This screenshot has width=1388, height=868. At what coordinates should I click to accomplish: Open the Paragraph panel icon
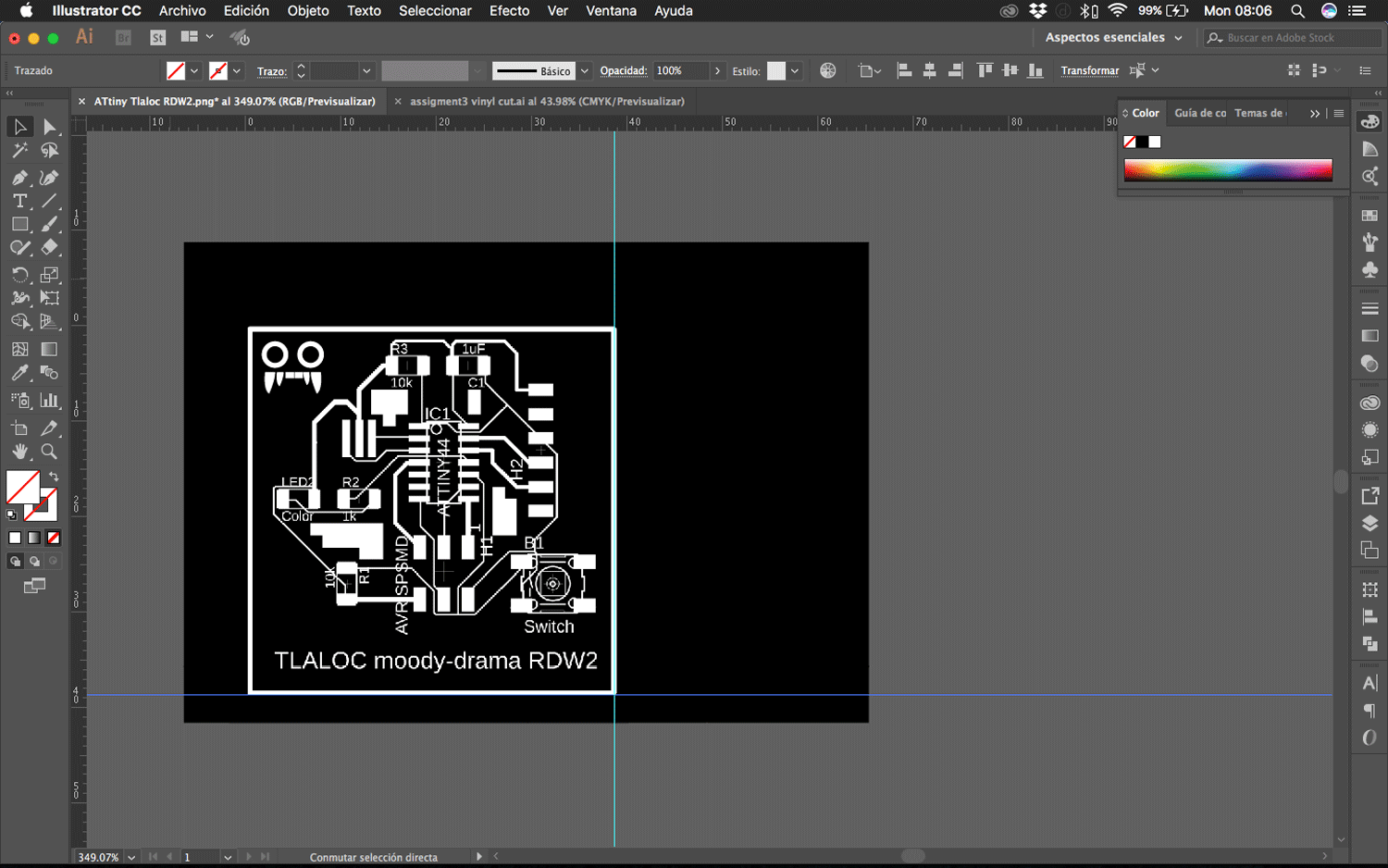coord(1370,711)
